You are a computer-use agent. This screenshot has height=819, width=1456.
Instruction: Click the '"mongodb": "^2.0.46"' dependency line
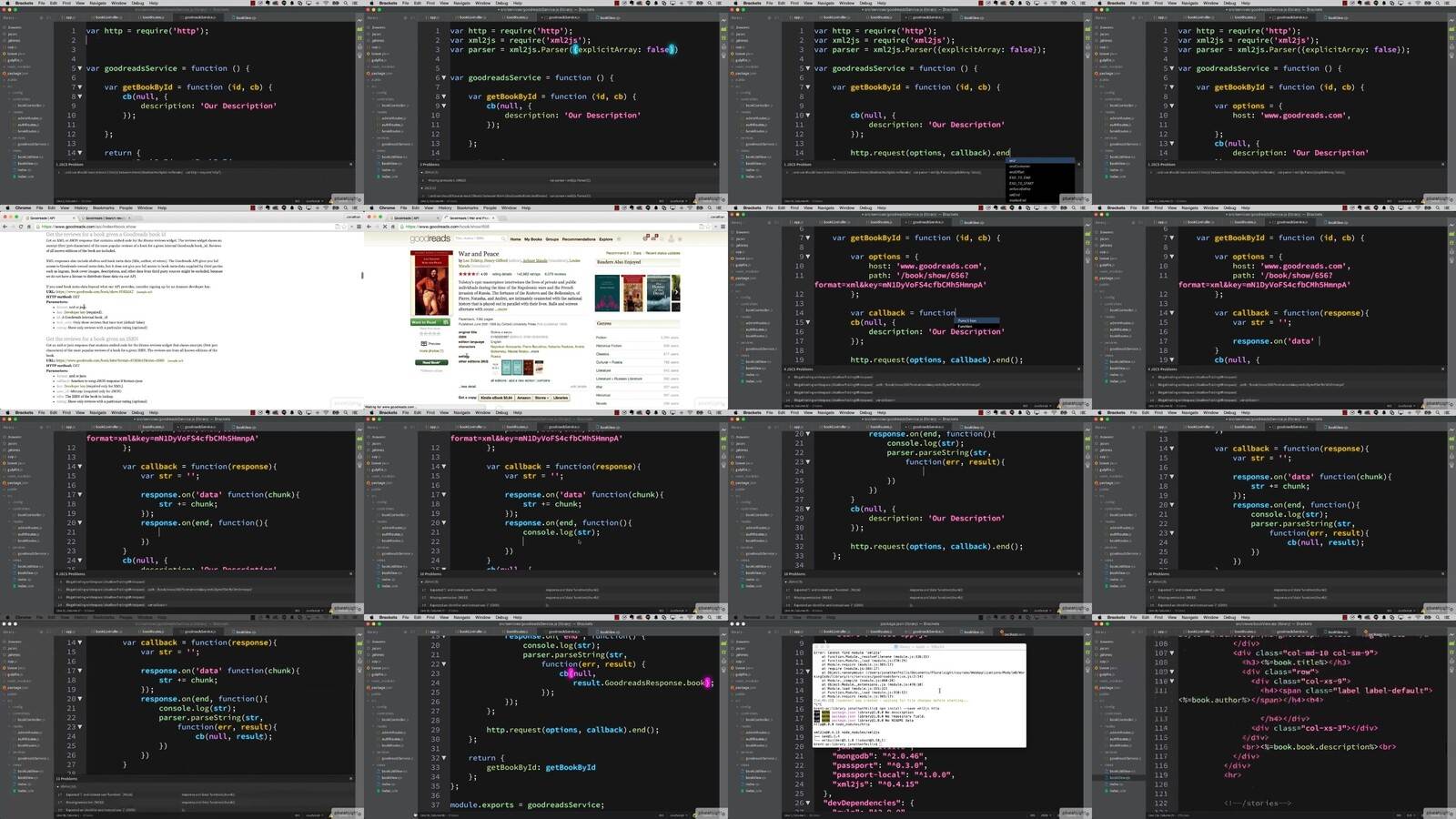click(x=878, y=756)
